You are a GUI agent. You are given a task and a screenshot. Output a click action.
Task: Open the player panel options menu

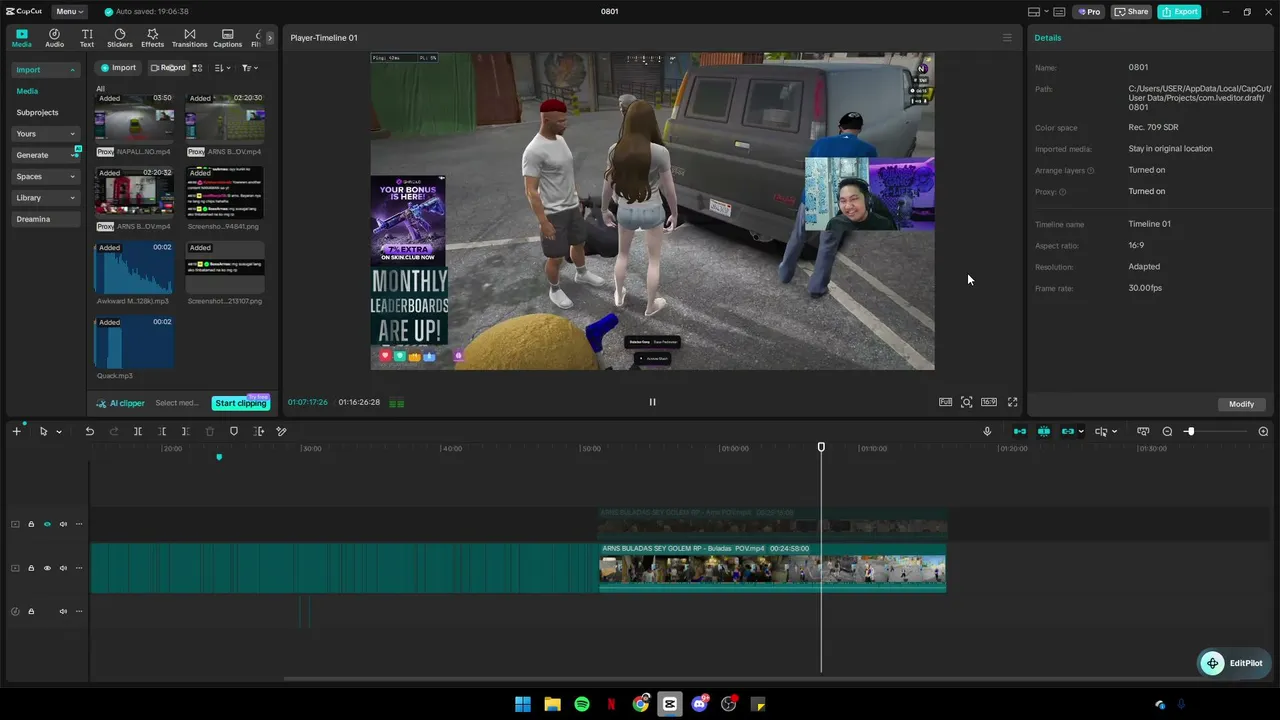tap(1007, 38)
